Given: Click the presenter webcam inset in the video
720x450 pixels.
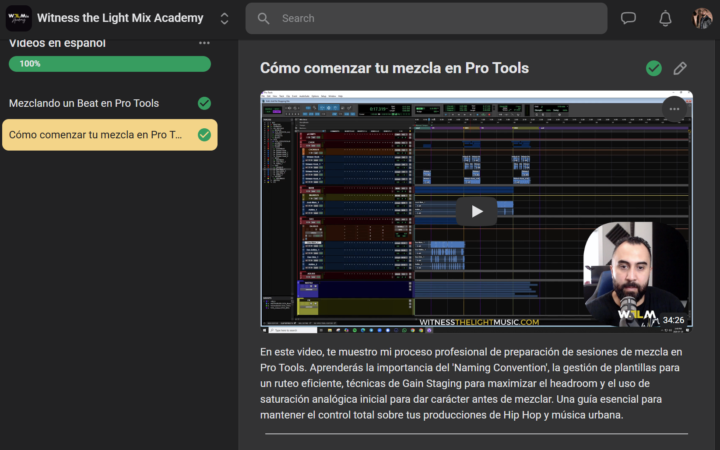Looking at the screenshot, I should 636,274.
